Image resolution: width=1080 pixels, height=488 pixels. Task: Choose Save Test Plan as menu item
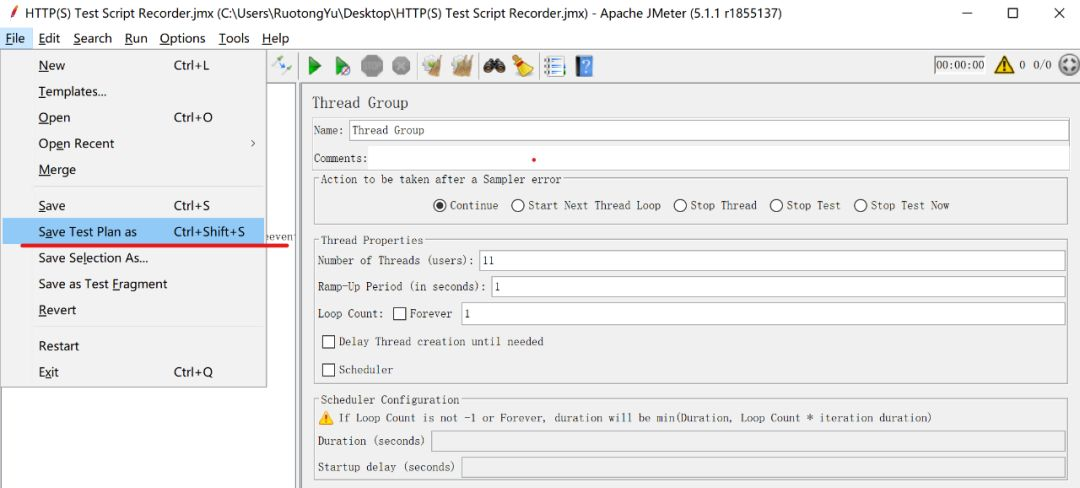point(133,232)
